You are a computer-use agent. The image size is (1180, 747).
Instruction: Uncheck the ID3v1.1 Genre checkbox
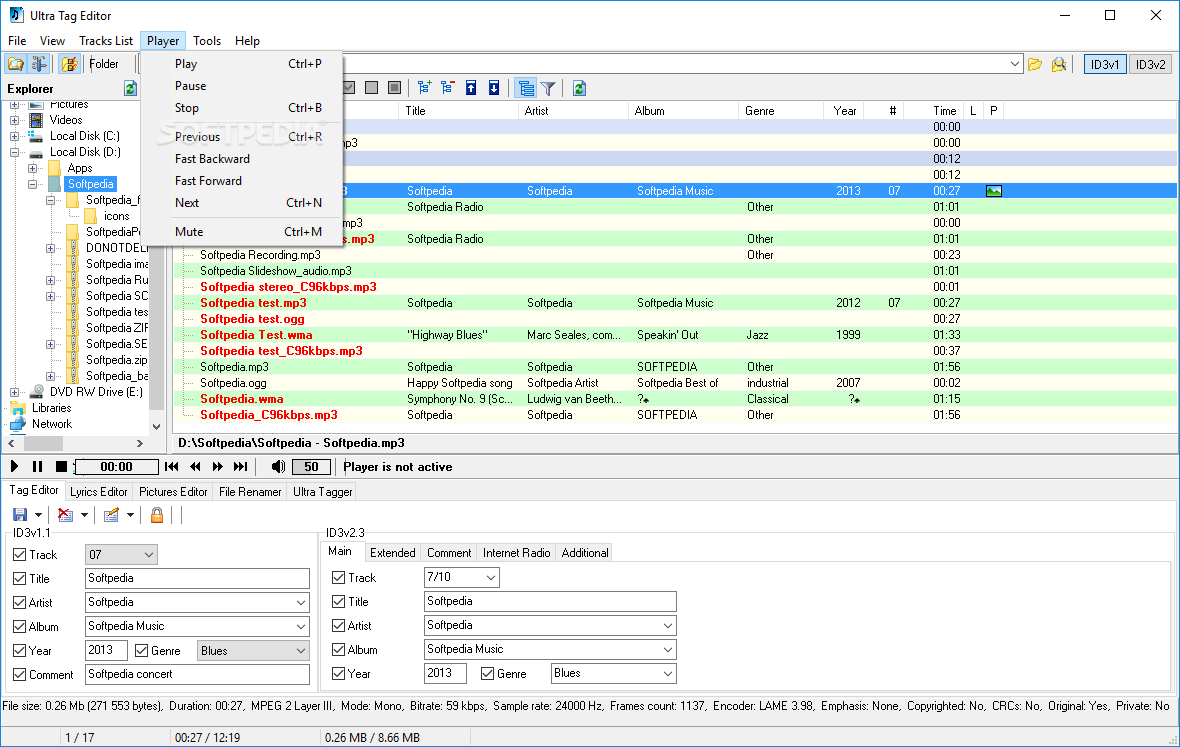(141, 651)
